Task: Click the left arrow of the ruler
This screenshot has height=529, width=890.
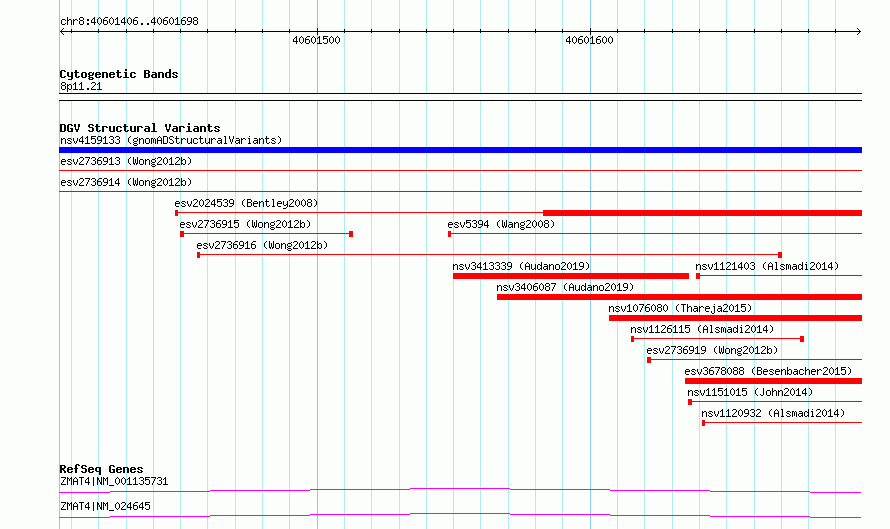Action: (63, 32)
